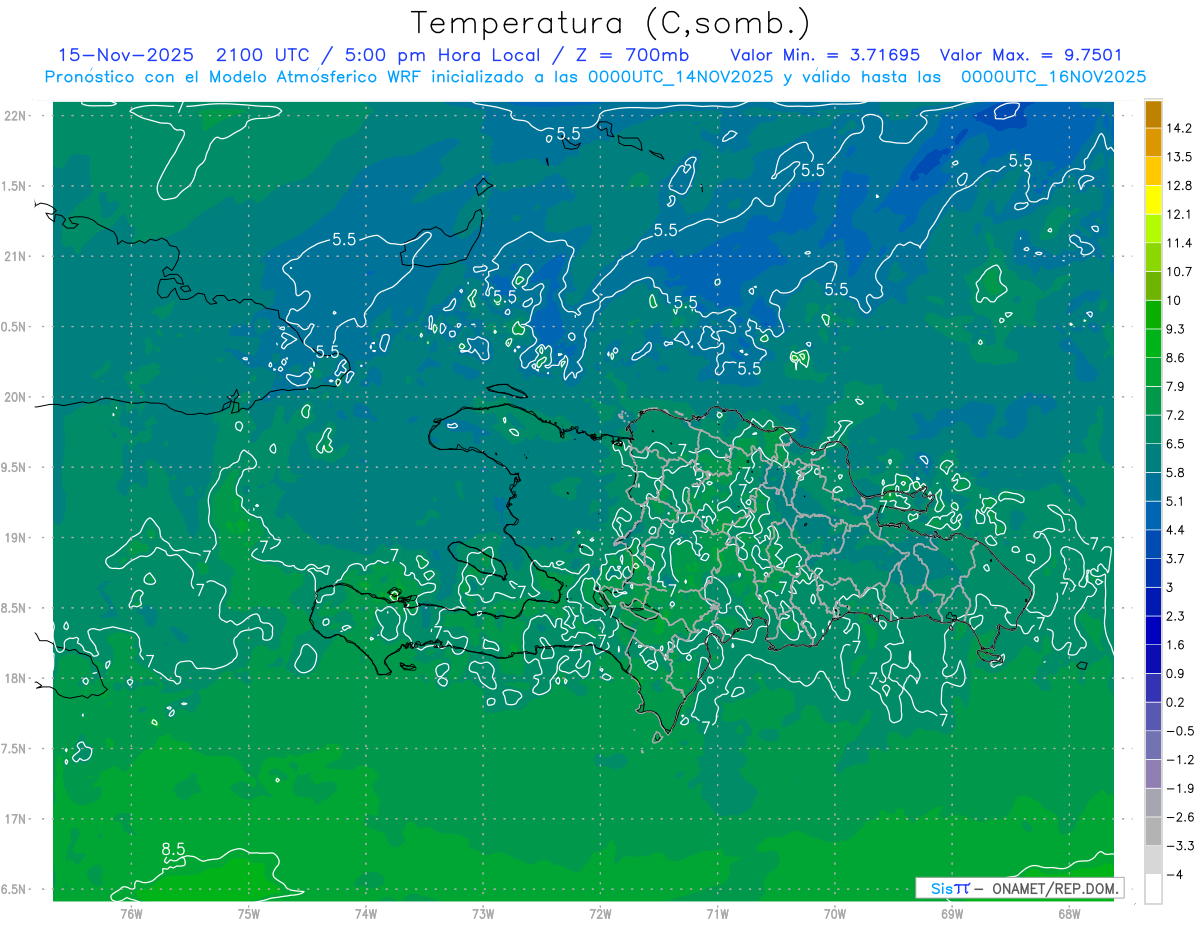1200x927 pixels.
Task: Click the '-0.5' colorbar value
Action: 1179,731
